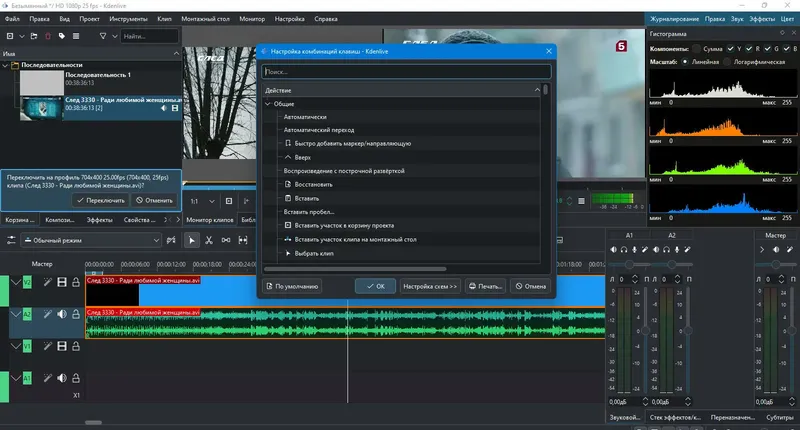The width and height of the screenshot is (800, 430).
Task: Mute the A2 audio track
Action: [61, 314]
